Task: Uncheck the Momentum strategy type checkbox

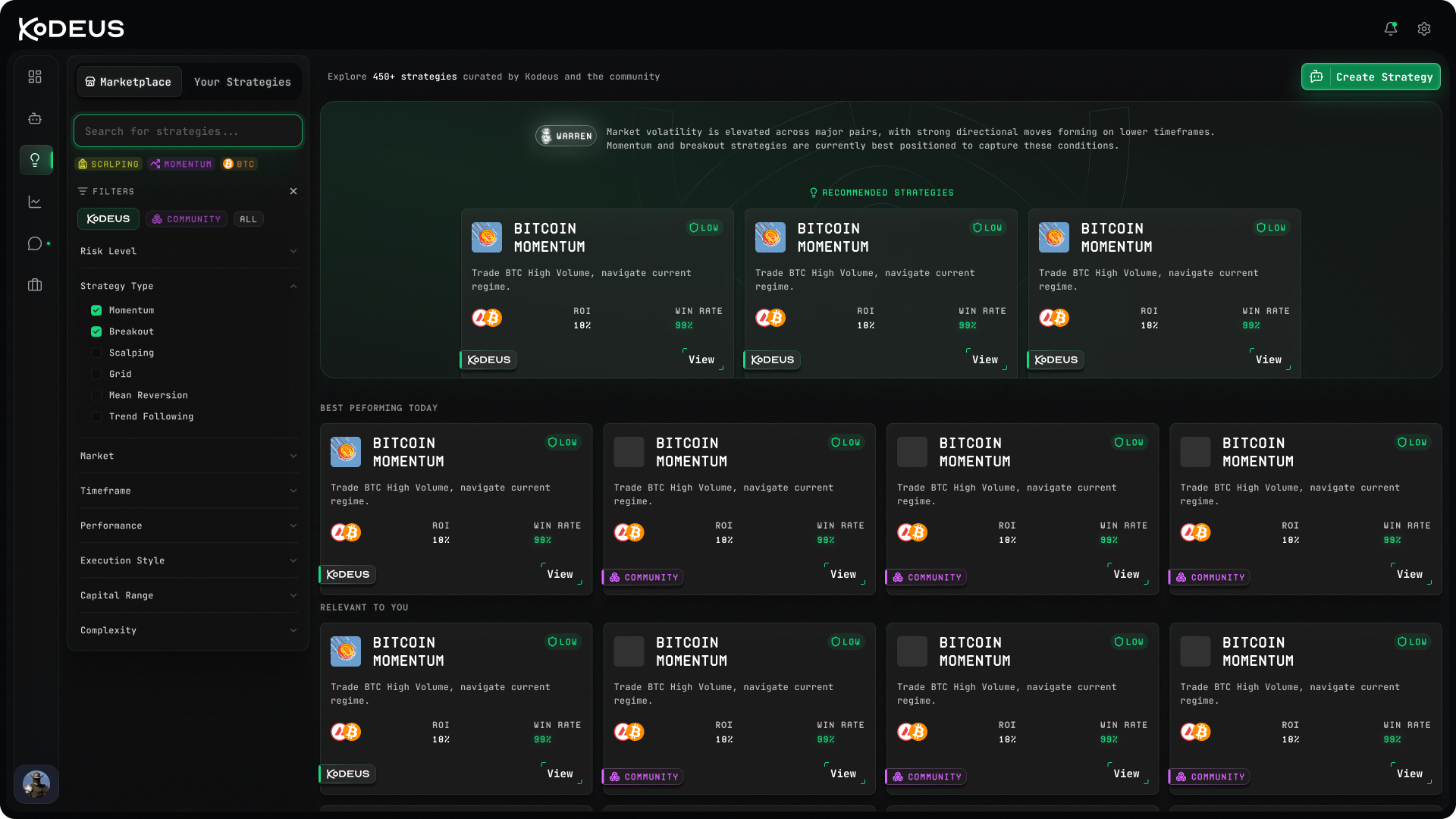Action: point(96,310)
